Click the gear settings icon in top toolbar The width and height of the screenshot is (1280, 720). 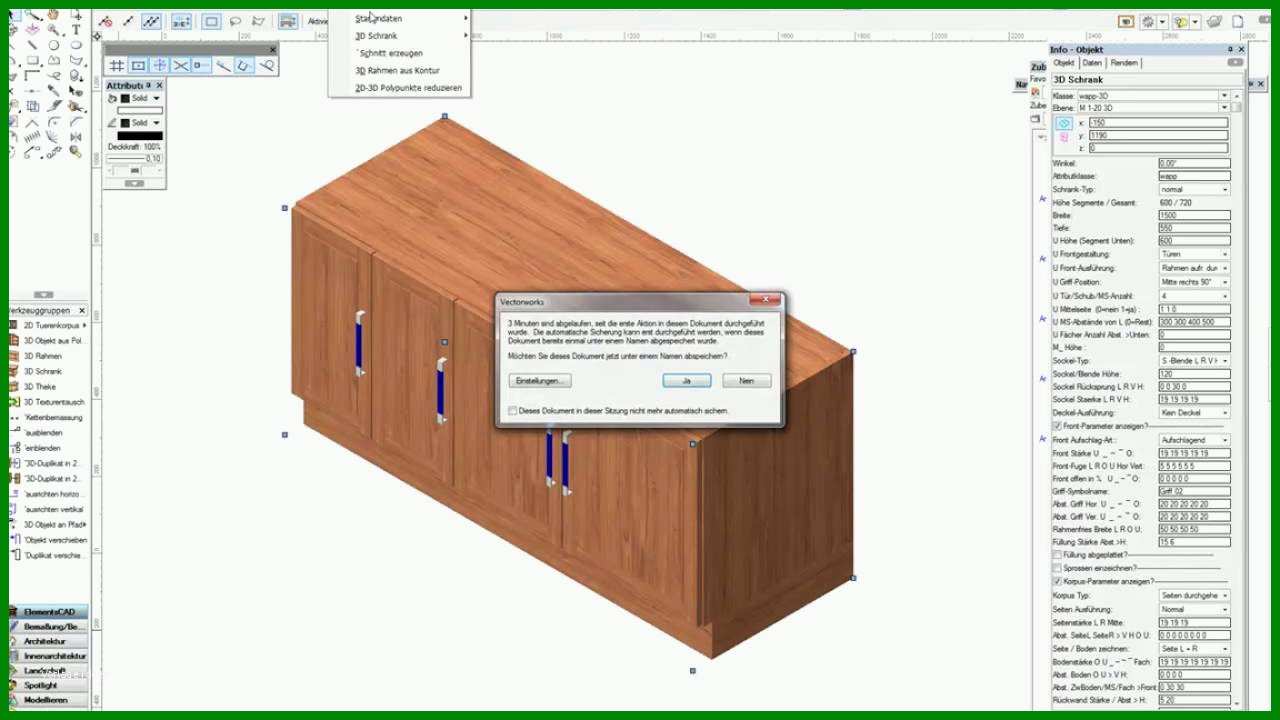pyautogui.click(x=1148, y=22)
